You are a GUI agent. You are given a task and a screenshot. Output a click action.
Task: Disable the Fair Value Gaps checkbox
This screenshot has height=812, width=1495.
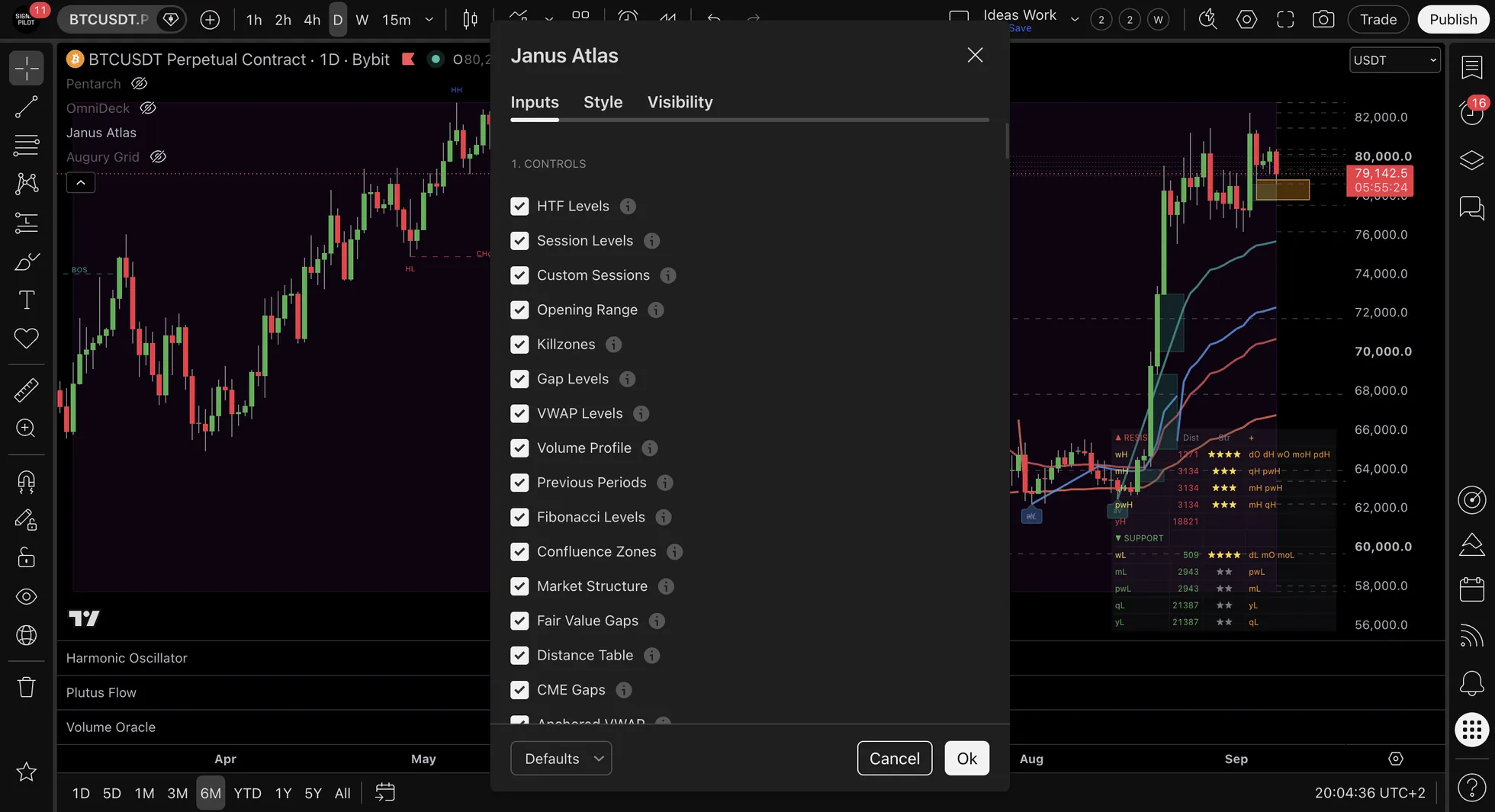[x=519, y=621]
